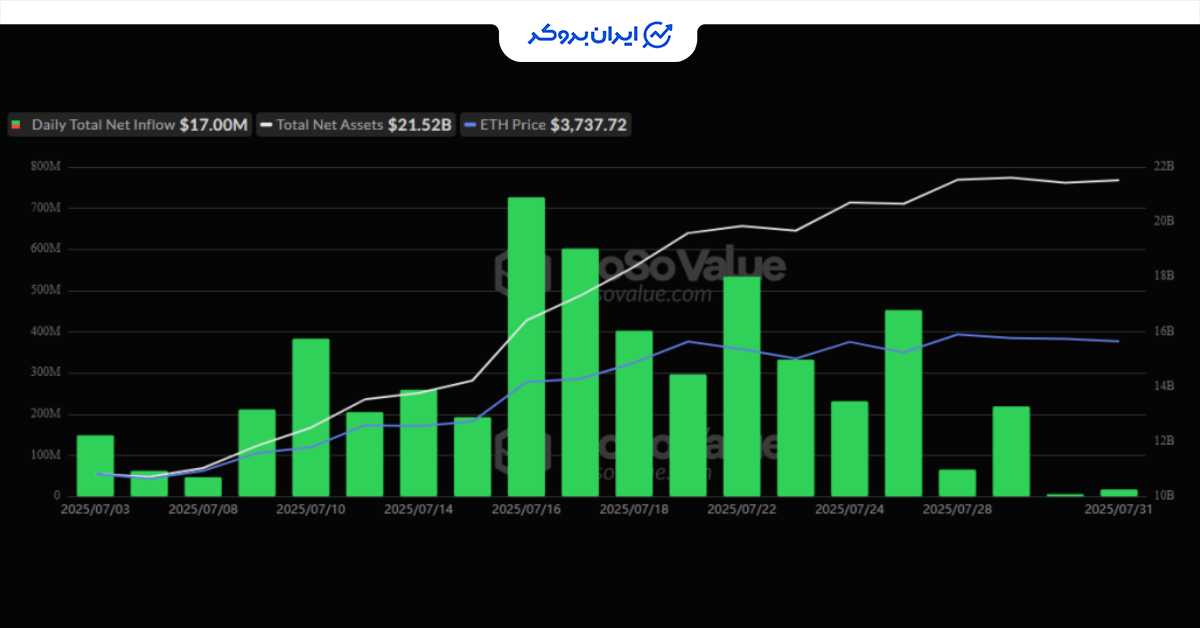This screenshot has width=1200, height=628.
Task: Select the tallest green bar above 2025/07/16
Action: point(526,346)
